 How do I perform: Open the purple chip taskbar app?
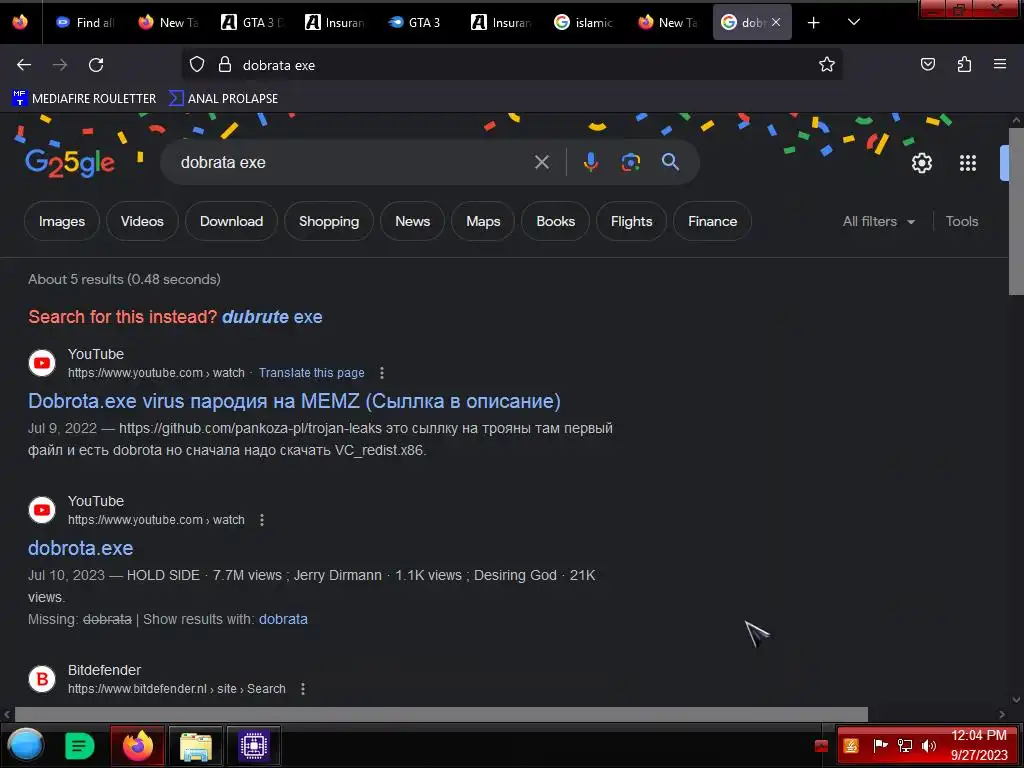pyautogui.click(x=253, y=746)
